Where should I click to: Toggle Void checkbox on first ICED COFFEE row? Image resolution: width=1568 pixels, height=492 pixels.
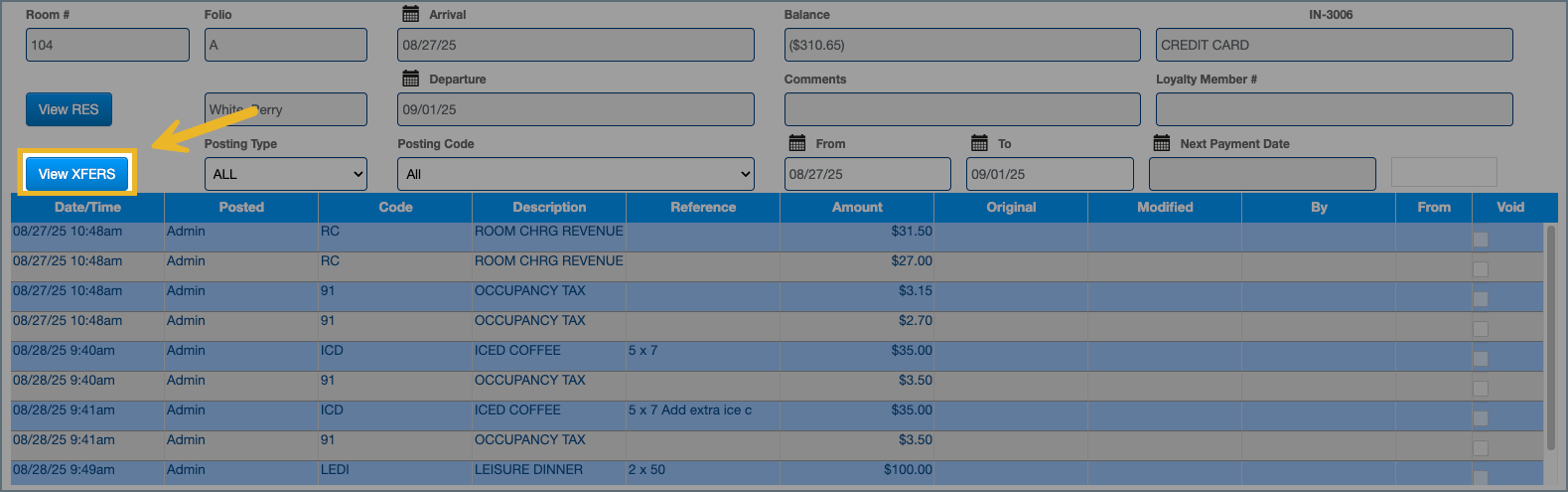coord(1480,359)
